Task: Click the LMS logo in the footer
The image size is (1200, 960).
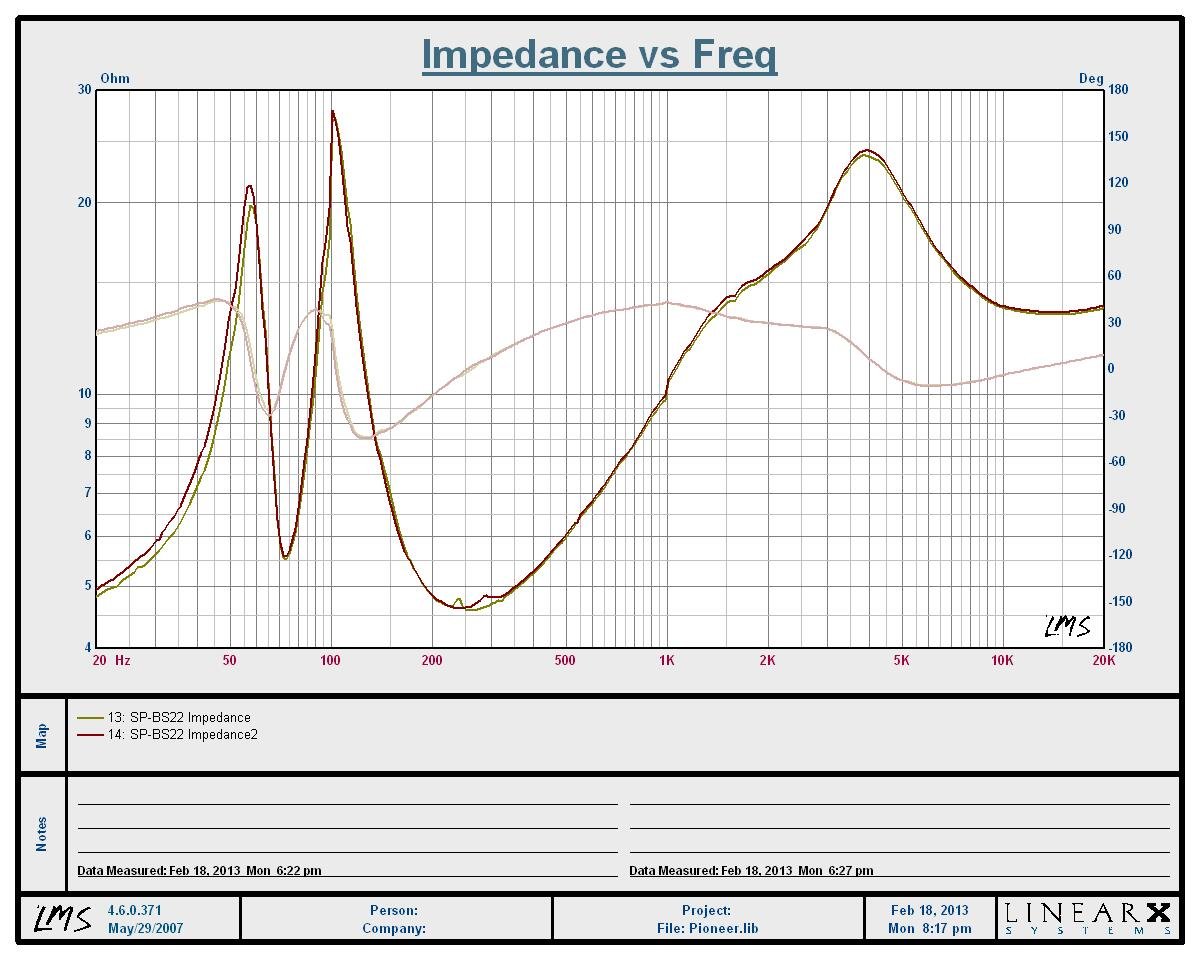Action: click(x=62, y=918)
